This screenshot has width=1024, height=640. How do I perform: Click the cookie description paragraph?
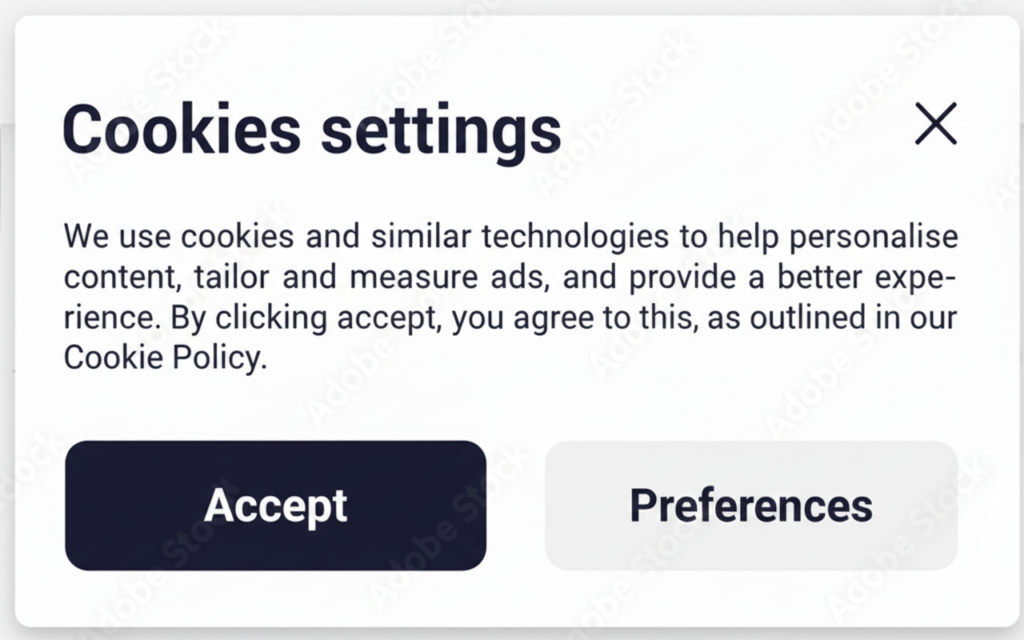coord(510,297)
